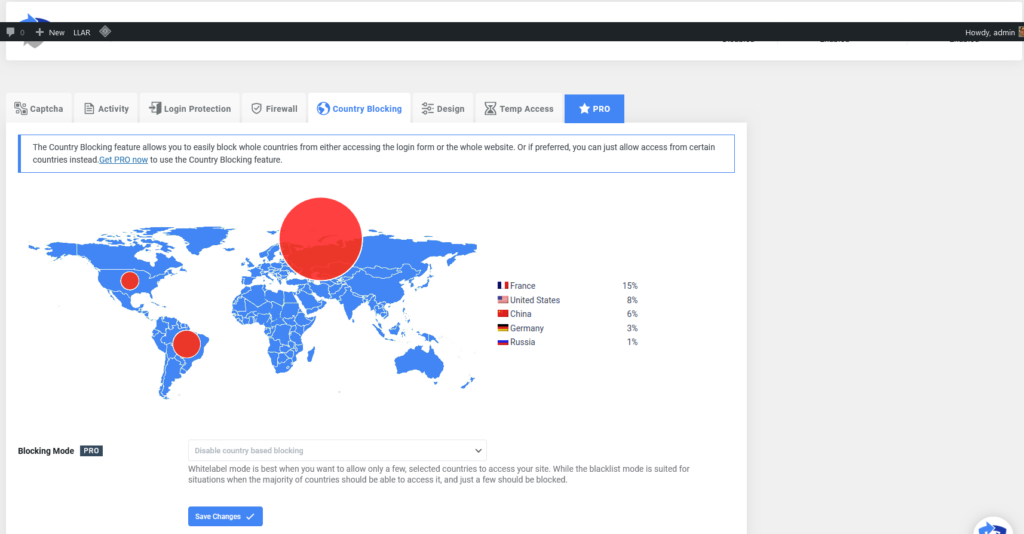Click the China country label
This screenshot has height=534, width=1024.
point(520,314)
